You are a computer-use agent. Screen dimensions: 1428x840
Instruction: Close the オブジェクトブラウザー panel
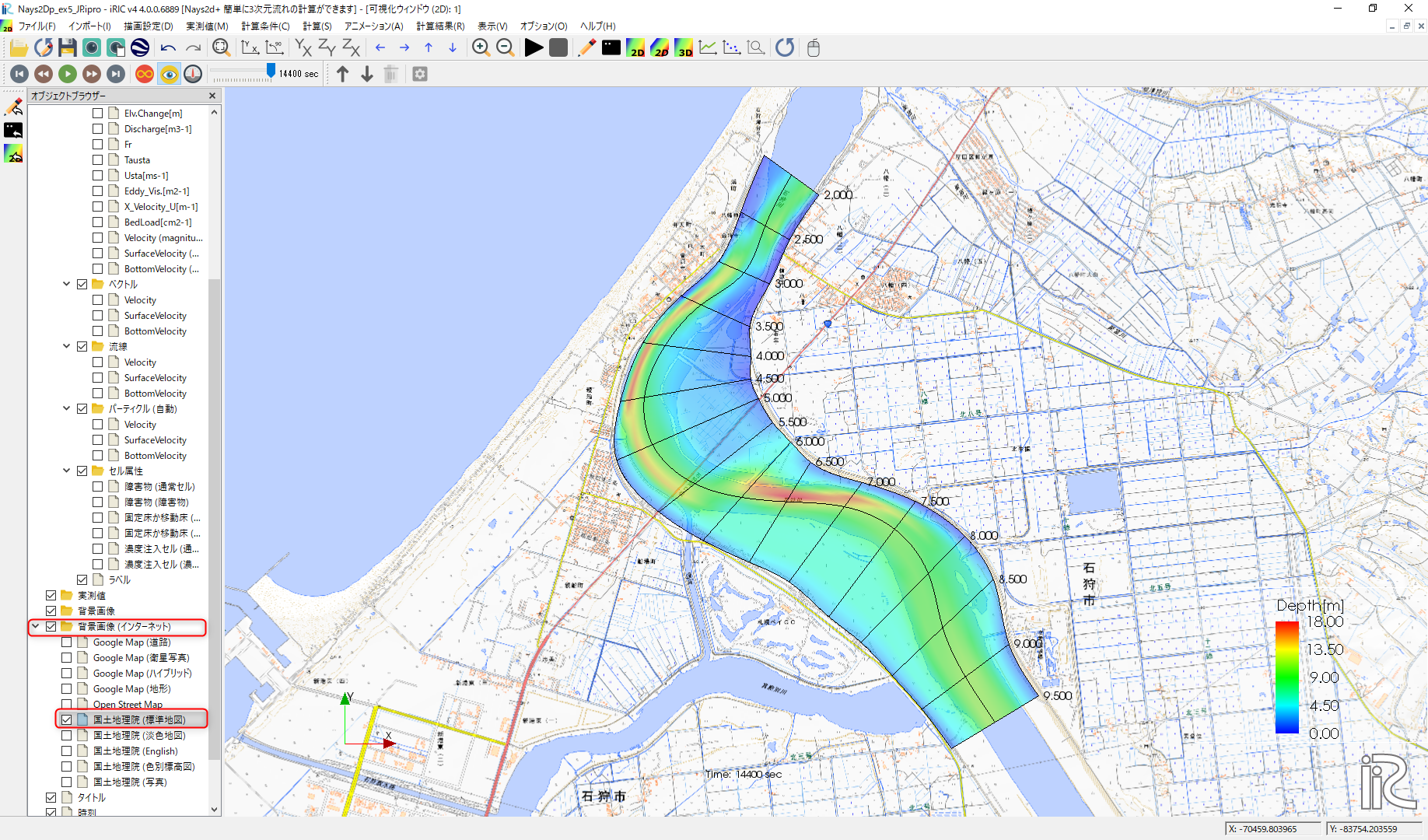point(212,96)
